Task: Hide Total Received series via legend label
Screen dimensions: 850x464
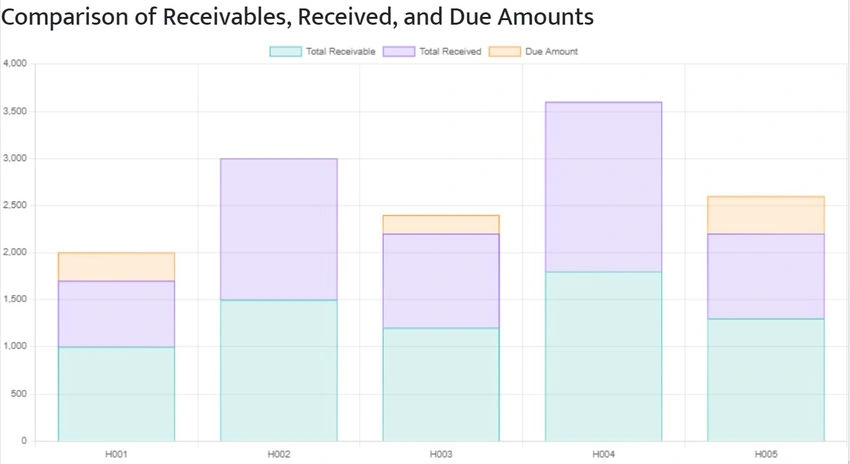Action: (450, 51)
